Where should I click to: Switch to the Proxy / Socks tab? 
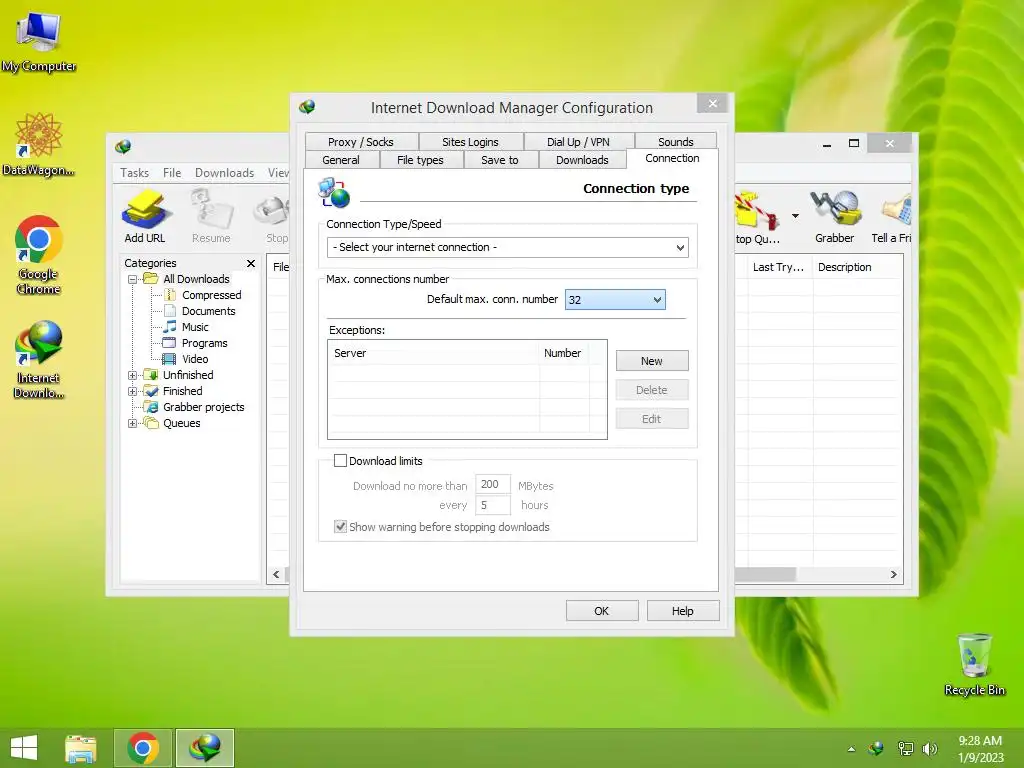click(x=361, y=142)
